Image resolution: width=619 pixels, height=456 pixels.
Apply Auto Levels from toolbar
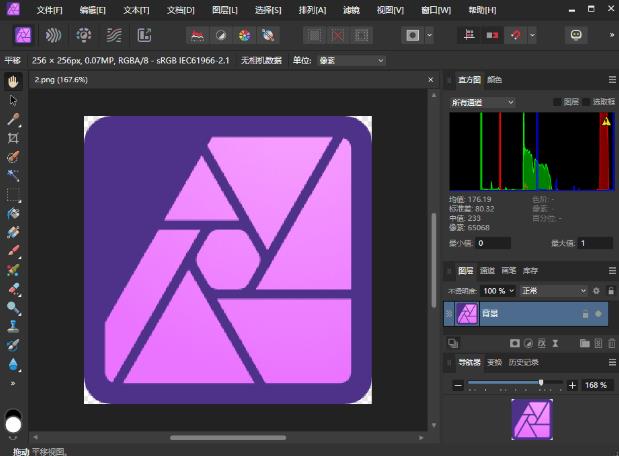(197, 36)
